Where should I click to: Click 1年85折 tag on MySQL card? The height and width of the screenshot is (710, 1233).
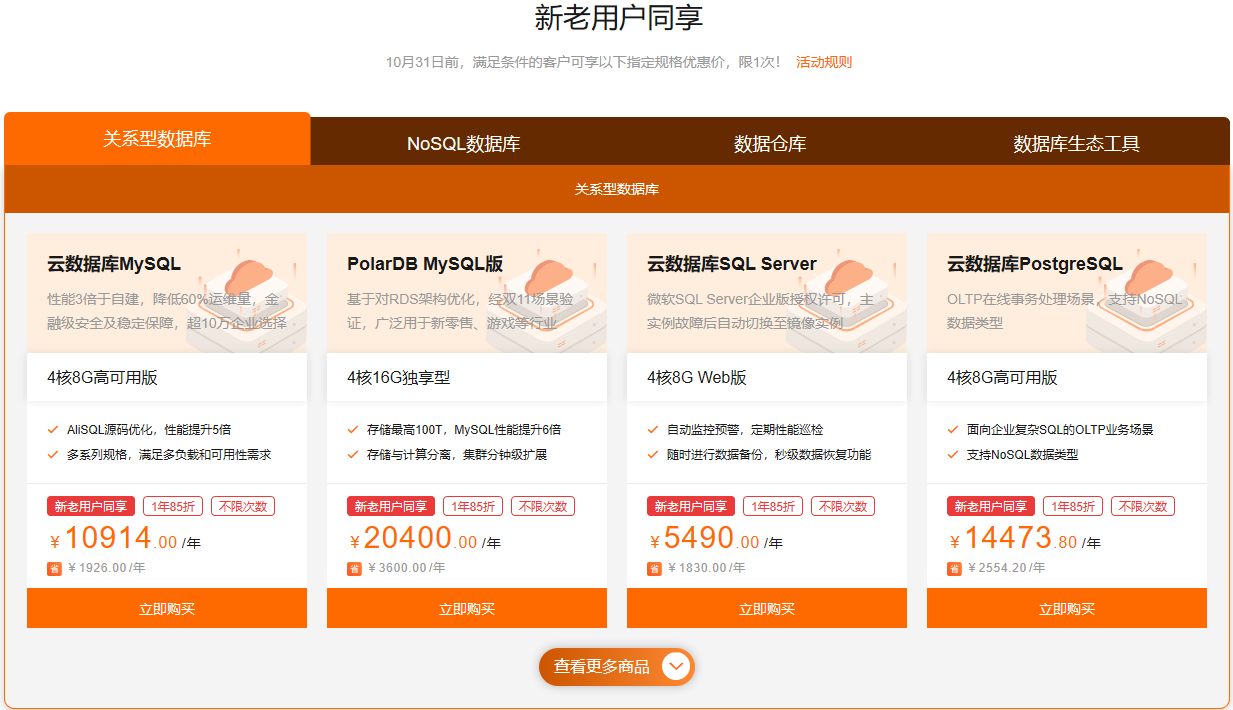tap(173, 506)
